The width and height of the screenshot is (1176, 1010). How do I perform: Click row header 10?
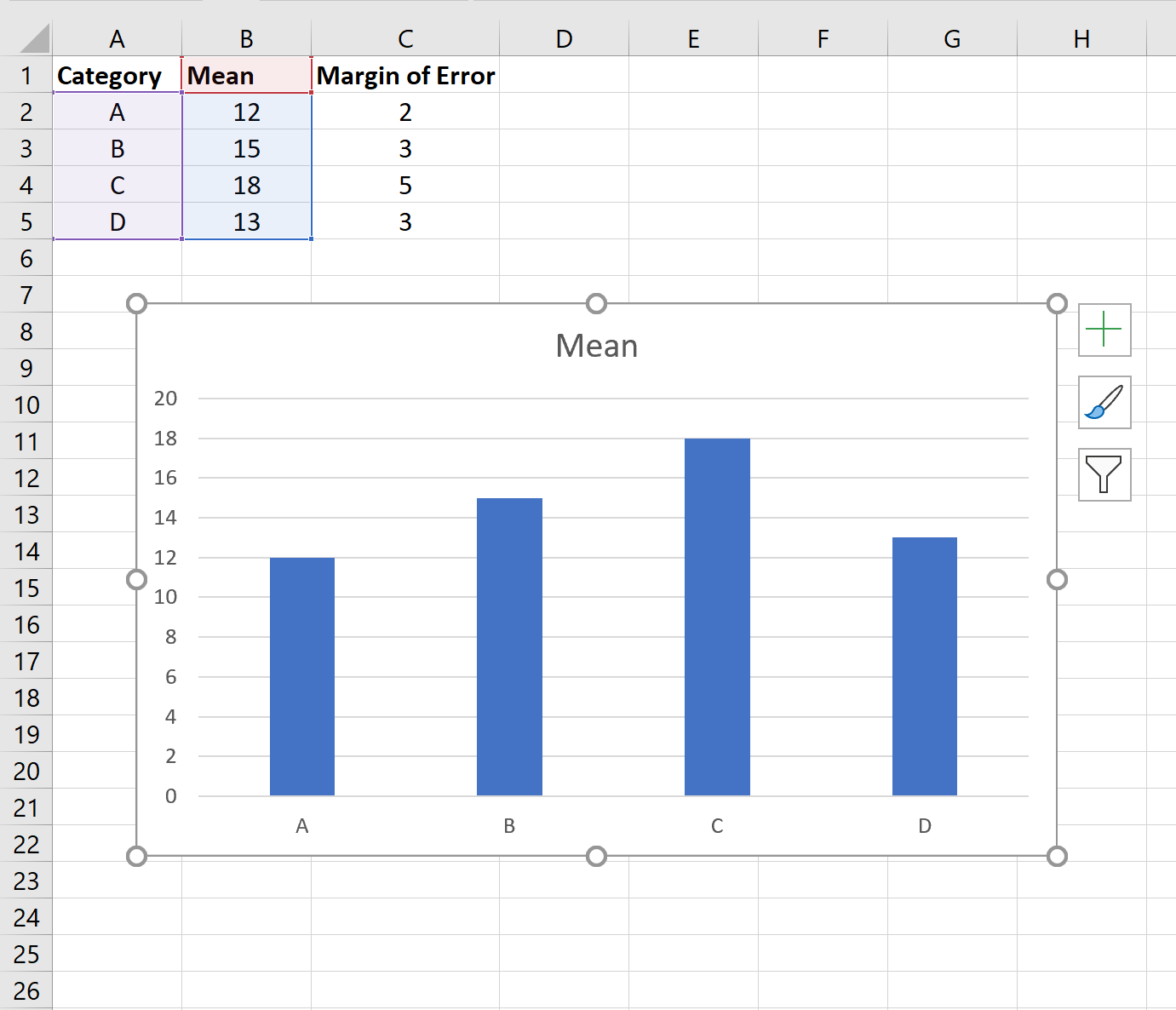tap(26, 405)
